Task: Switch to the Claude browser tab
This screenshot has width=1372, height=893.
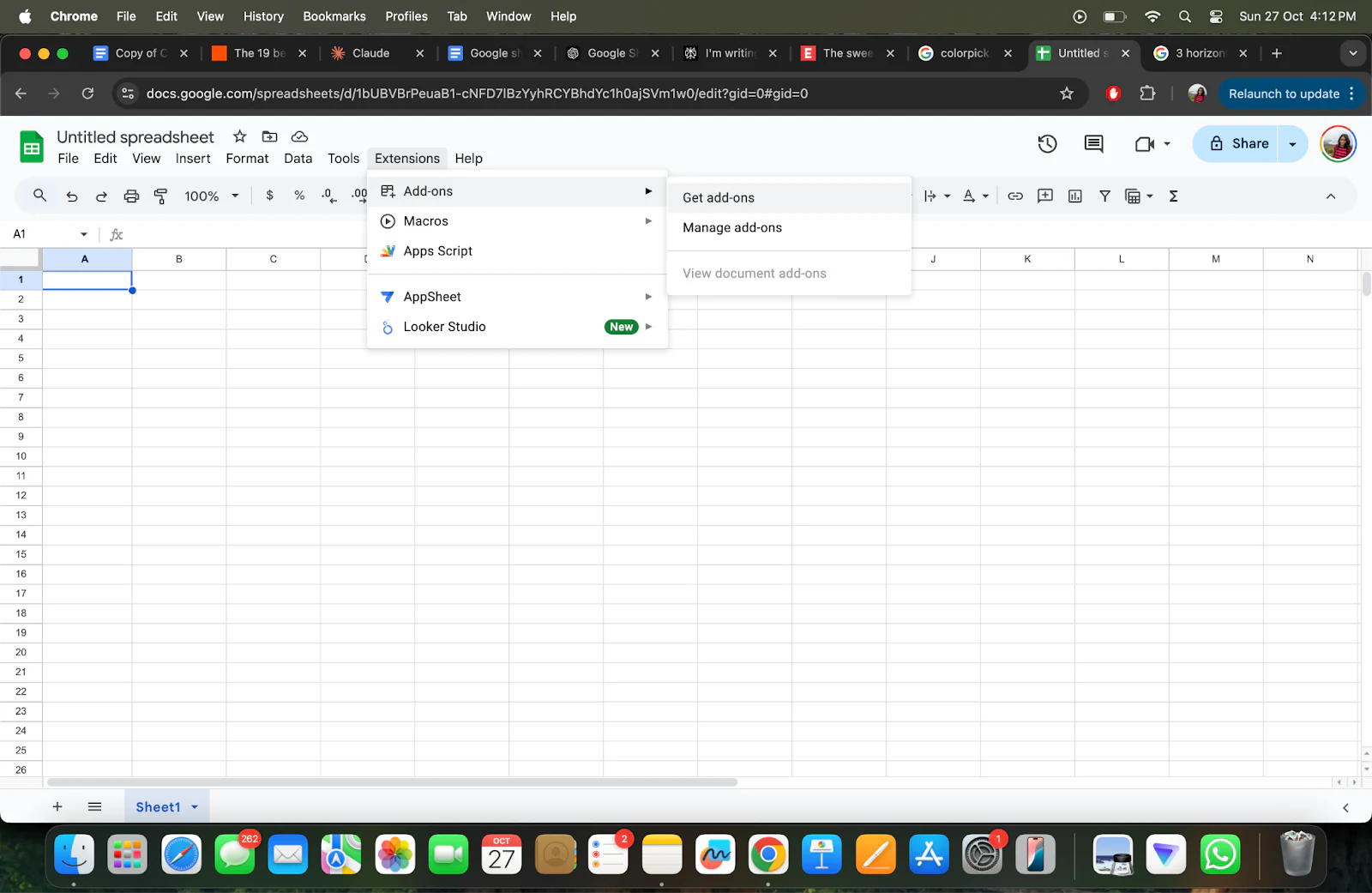Action: point(378,53)
